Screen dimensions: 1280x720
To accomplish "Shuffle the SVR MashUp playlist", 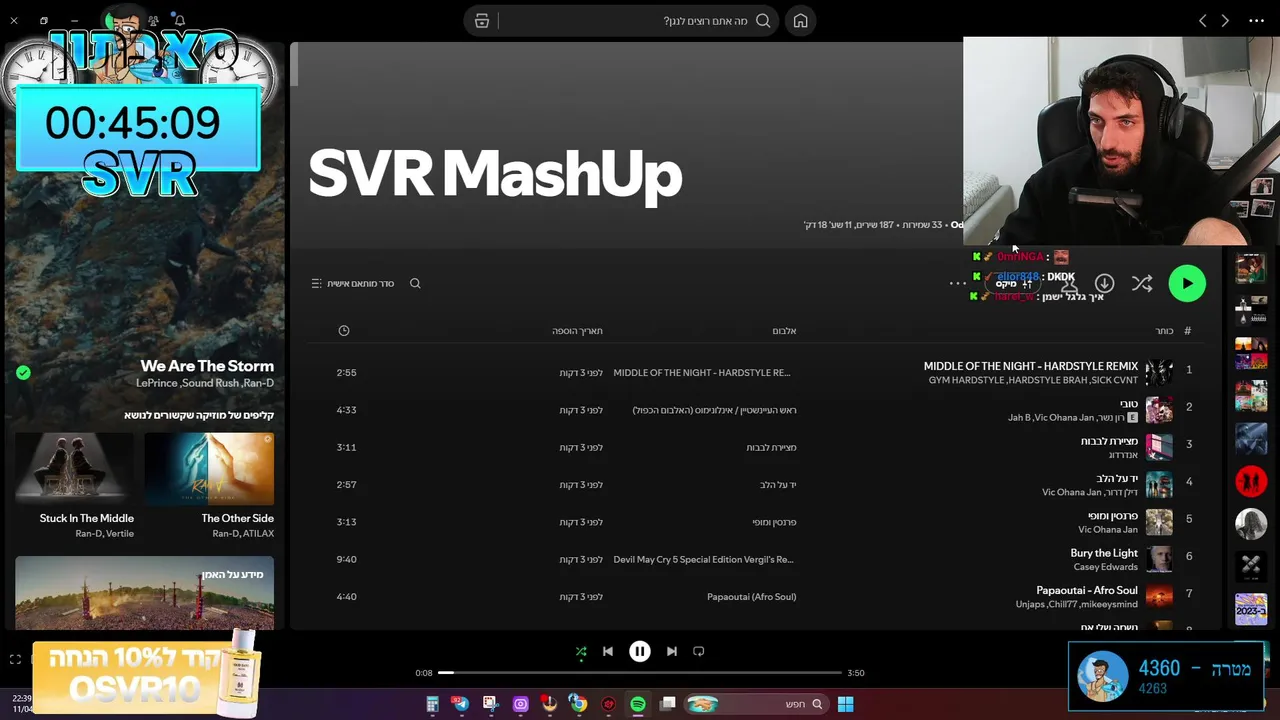I will (1142, 284).
